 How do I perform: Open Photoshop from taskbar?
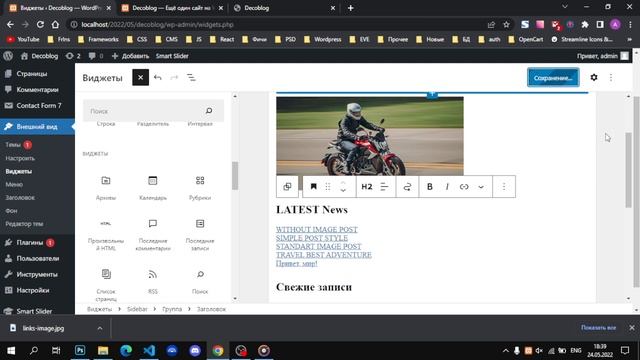click(x=80, y=351)
